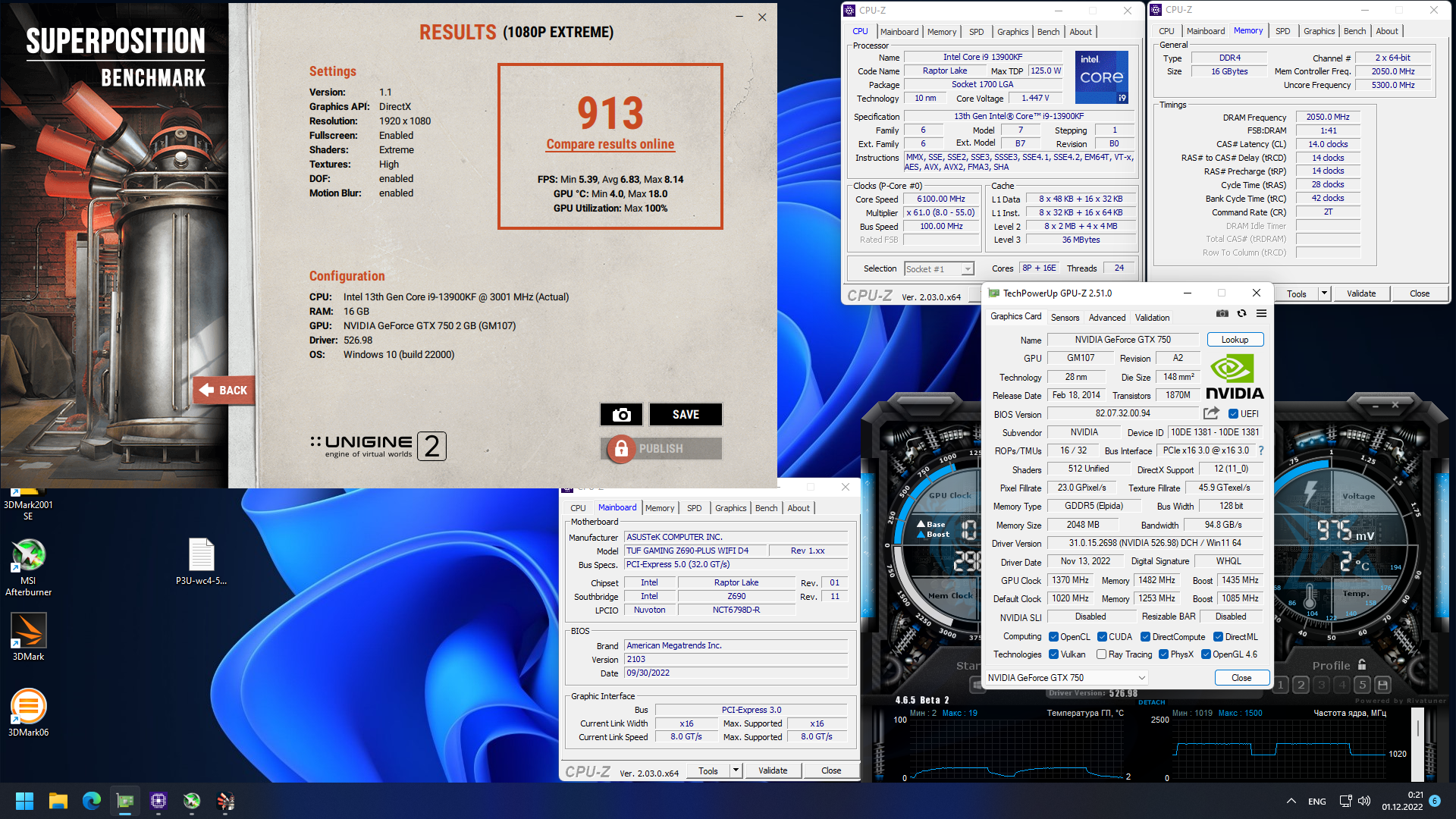
Task: Click the GPU-Z Name field NVIDIA GeForce GTX 750
Action: [1122, 340]
